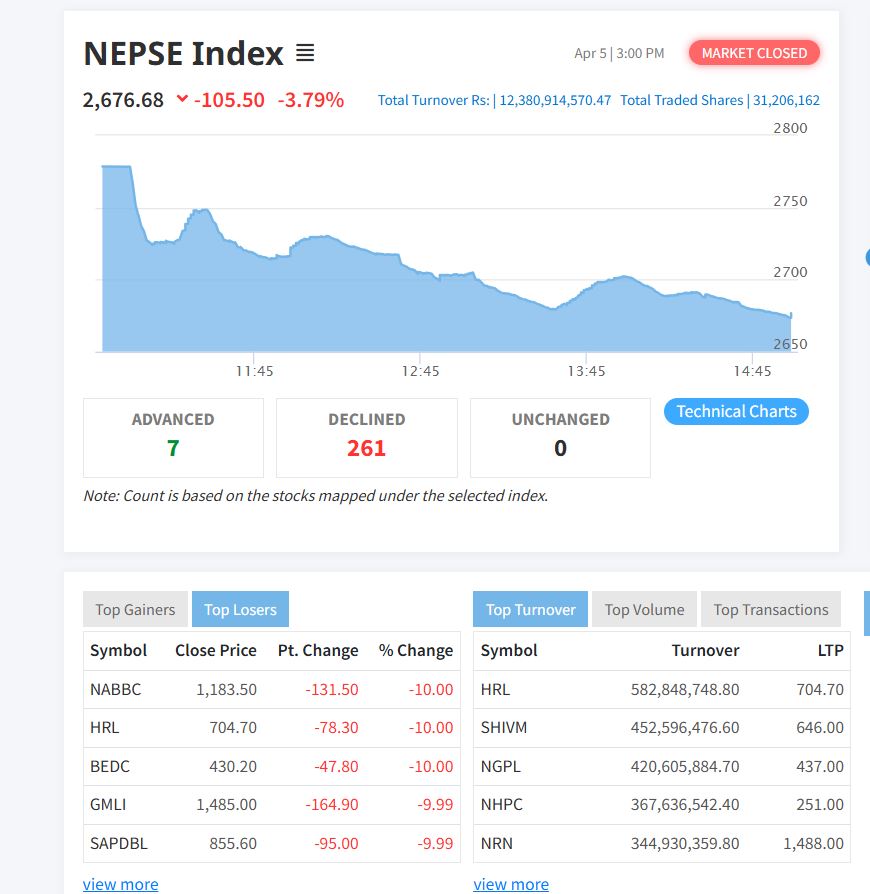Click the red down arrow next to -105.50
The image size is (870, 894).
[x=181, y=99]
